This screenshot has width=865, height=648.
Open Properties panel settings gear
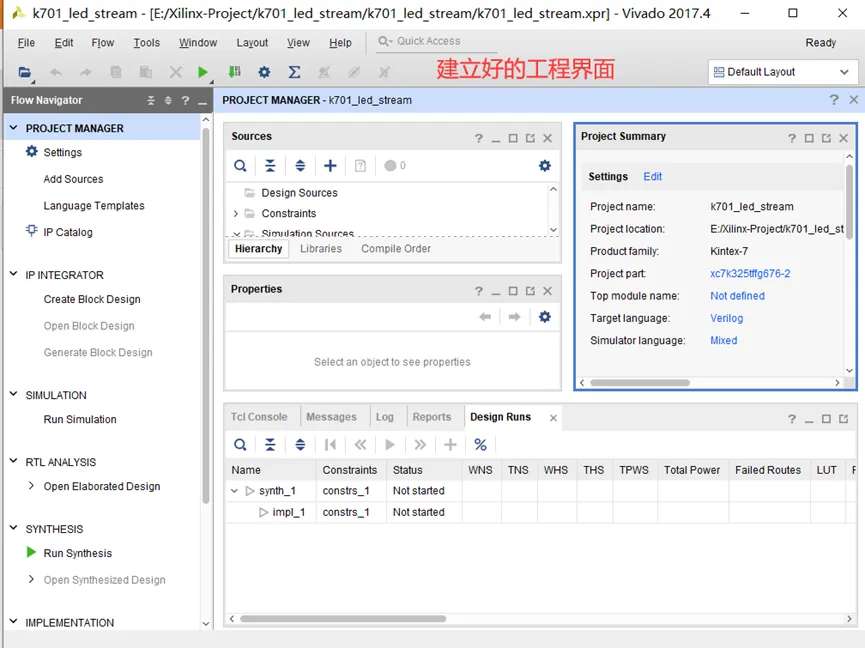pos(544,317)
